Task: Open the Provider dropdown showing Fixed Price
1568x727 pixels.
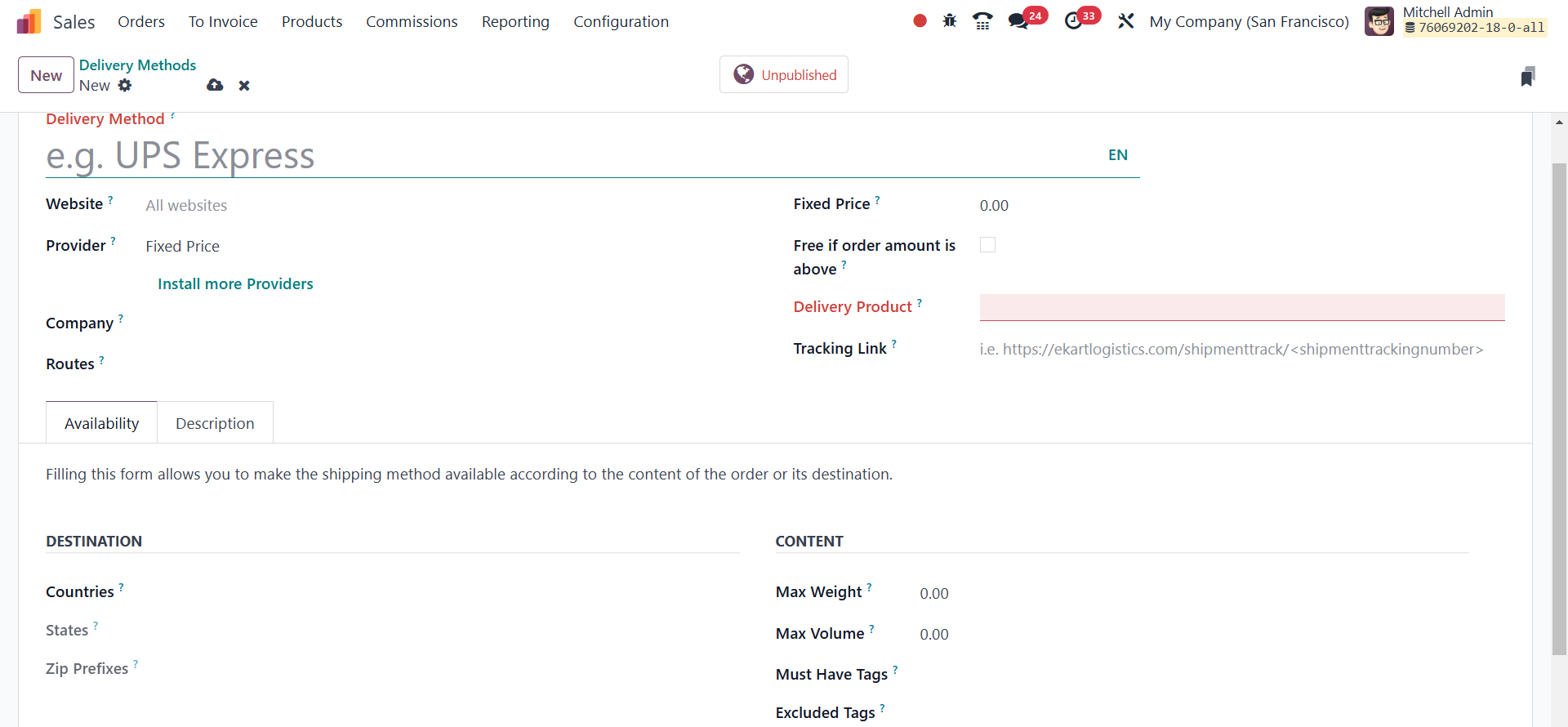Action: (408, 246)
